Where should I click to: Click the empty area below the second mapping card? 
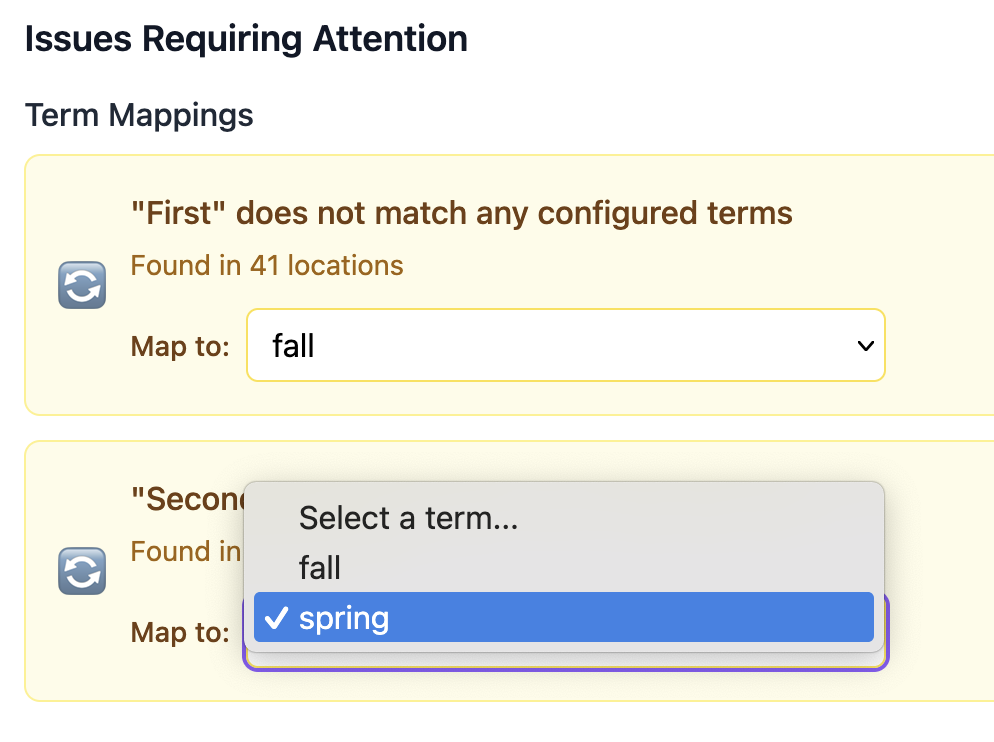click(x=500, y=722)
